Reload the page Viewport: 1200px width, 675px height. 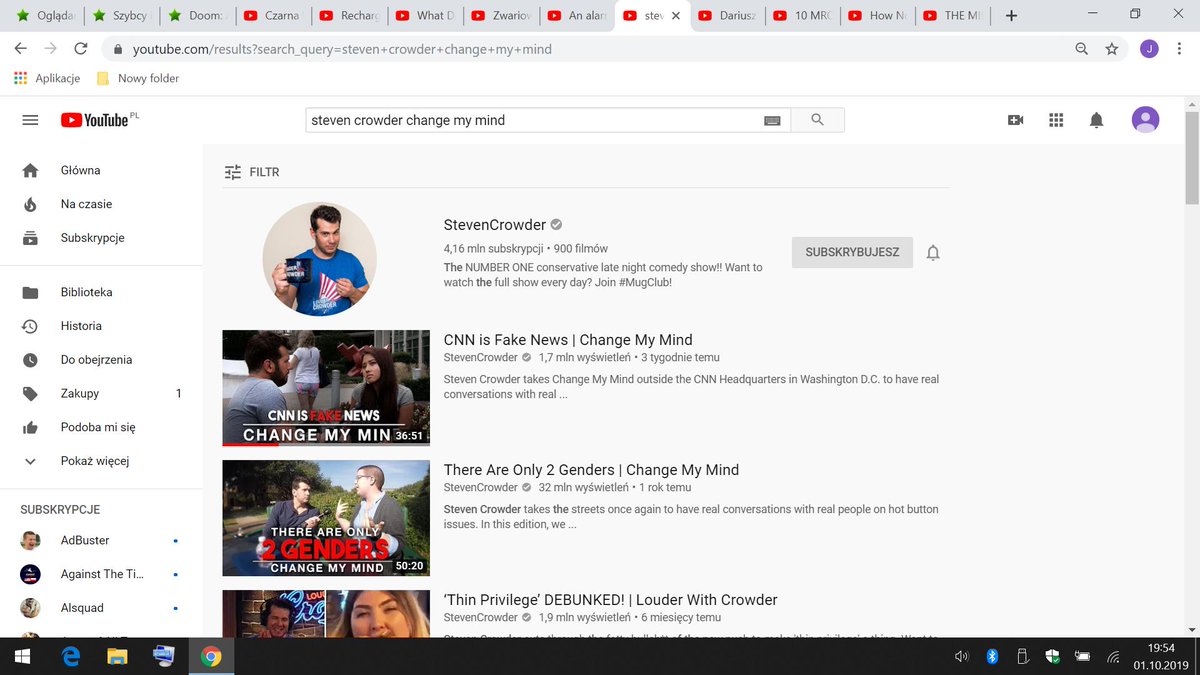[x=81, y=48]
